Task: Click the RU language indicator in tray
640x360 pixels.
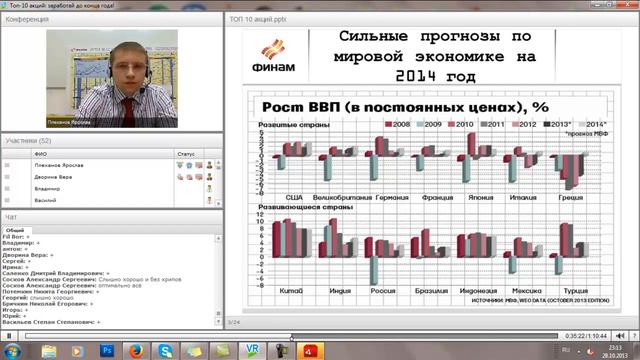Action: (566, 350)
